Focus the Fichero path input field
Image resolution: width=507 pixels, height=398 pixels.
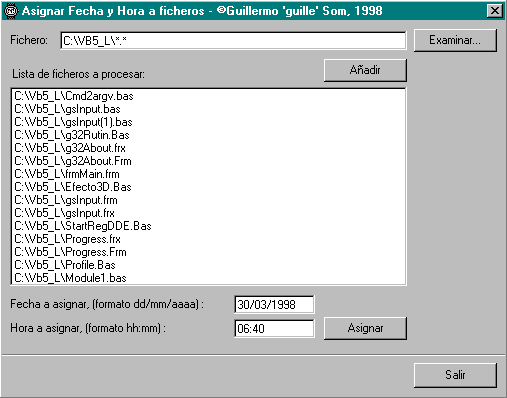pos(233,41)
